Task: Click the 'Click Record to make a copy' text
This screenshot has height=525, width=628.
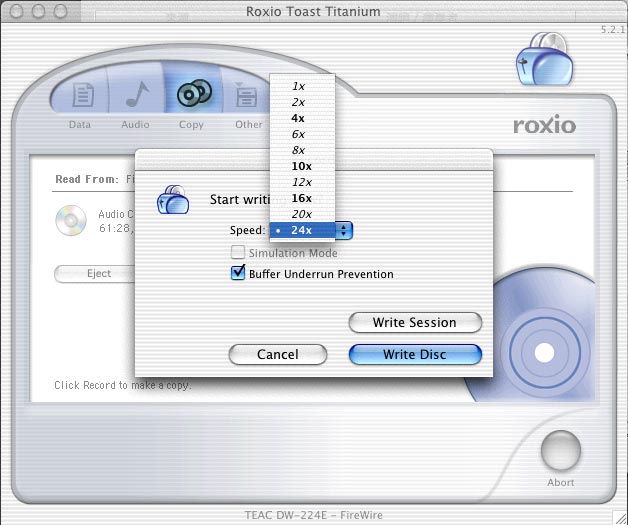Action: [123, 385]
